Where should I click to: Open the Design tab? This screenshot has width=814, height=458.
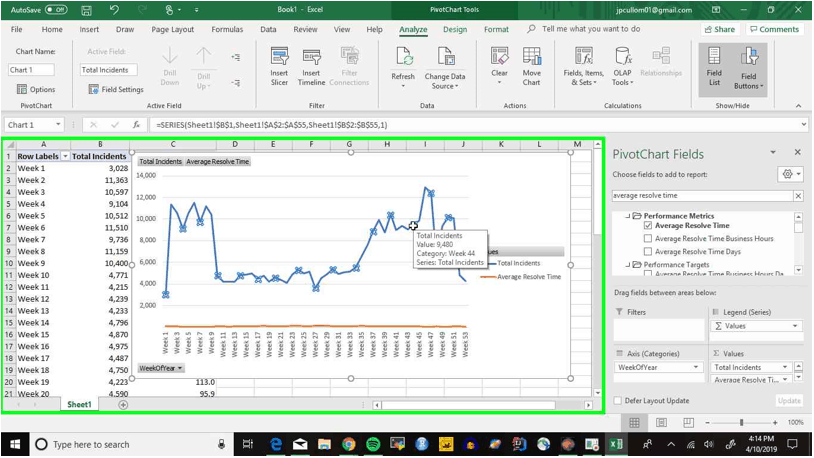455,29
